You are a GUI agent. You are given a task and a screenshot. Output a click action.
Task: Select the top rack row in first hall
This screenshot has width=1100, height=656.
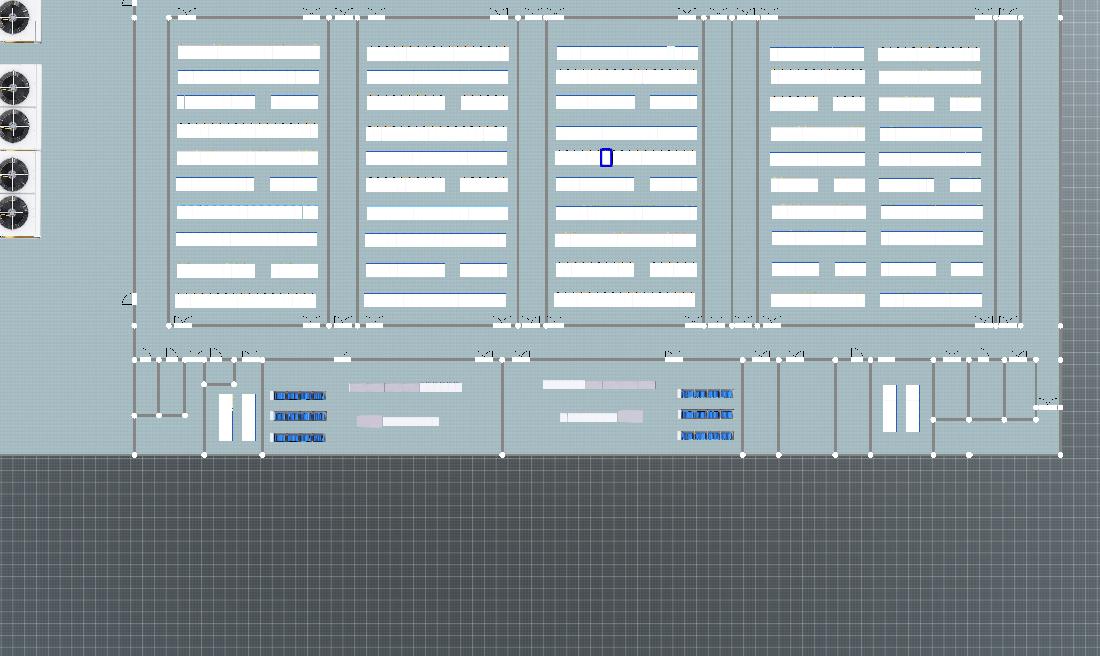[248, 52]
